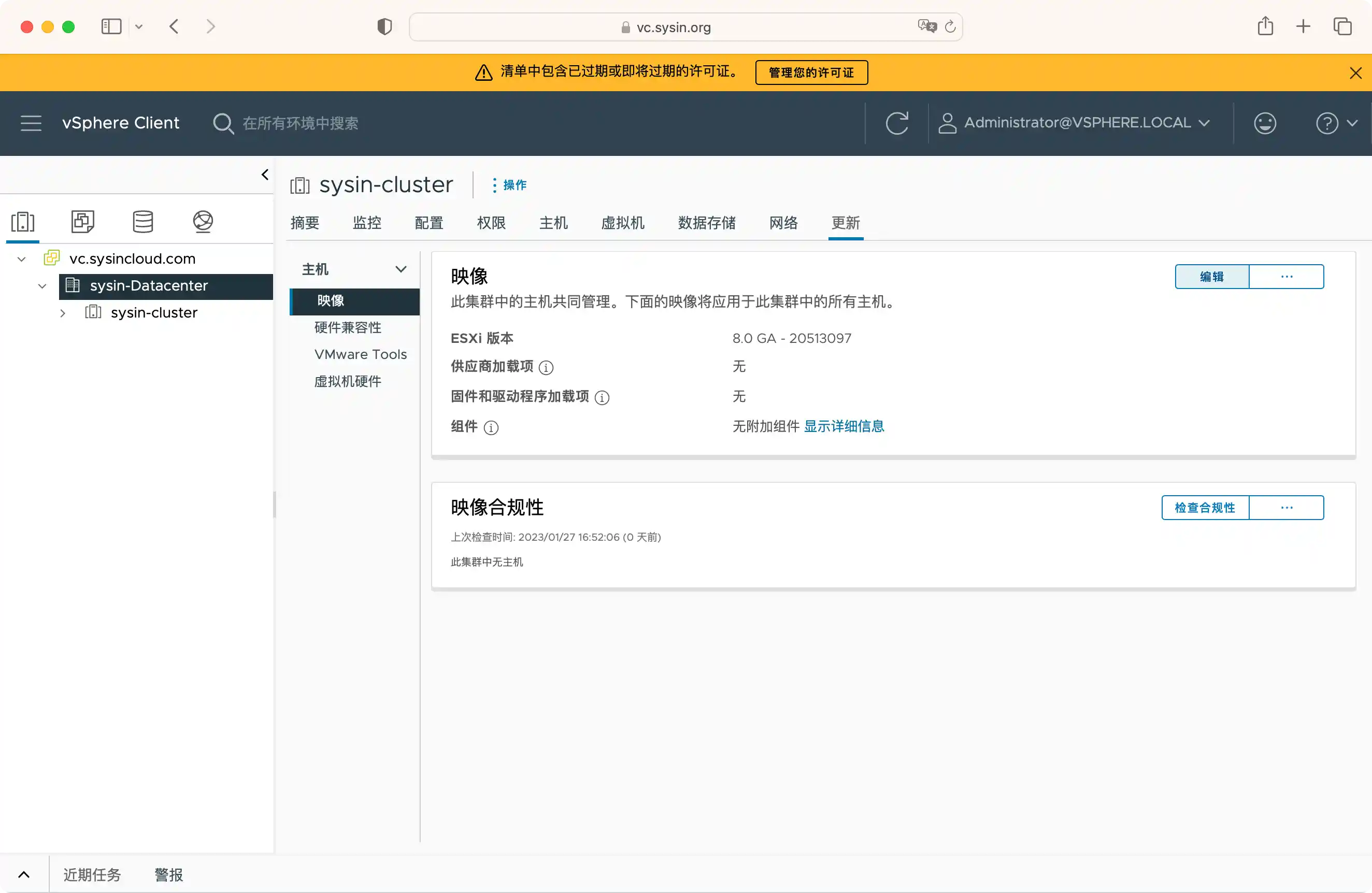Open the Networking inventory icon

click(x=203, y=222)
